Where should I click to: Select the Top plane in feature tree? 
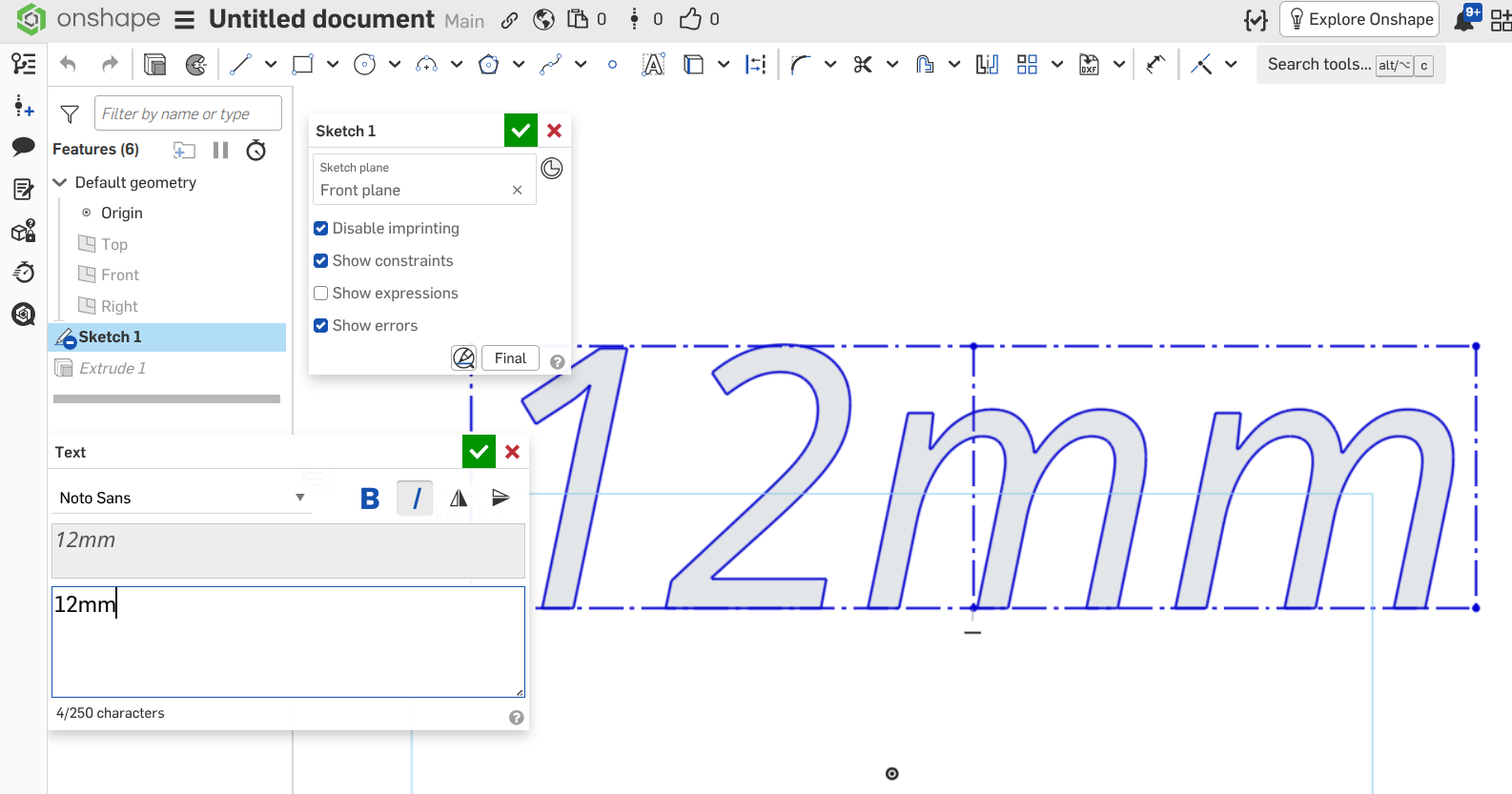114,244
